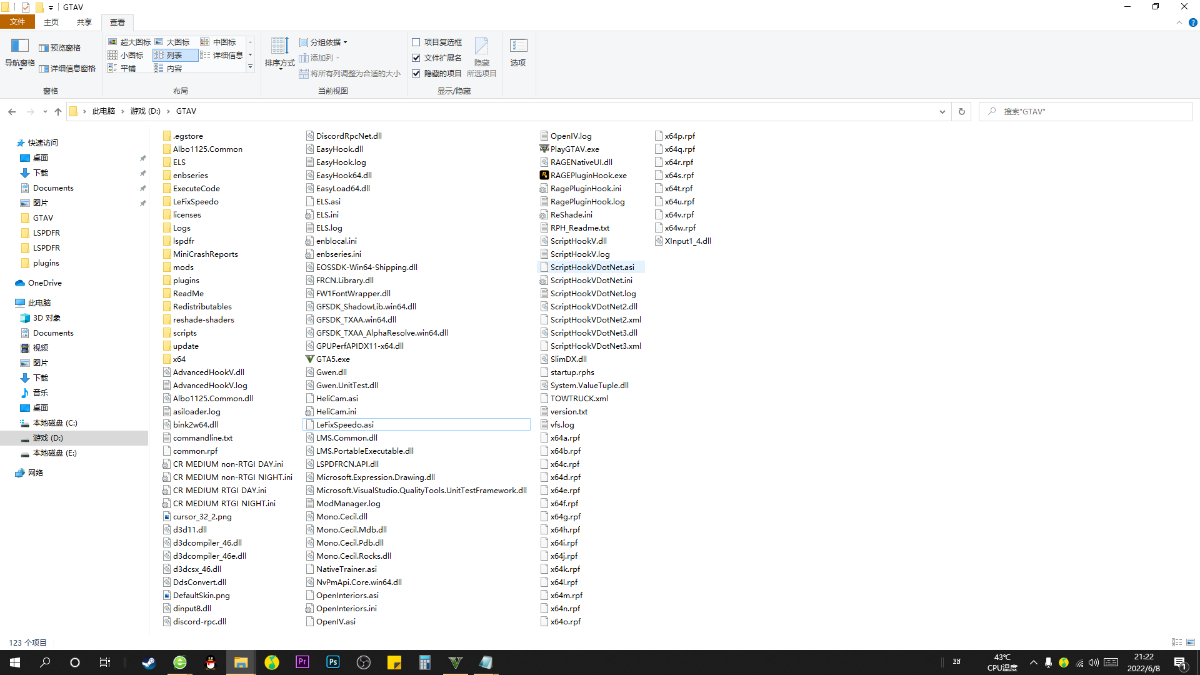The width and height of the screenshot is (1200, 675).
Task: Open Adobe Photoshop from the taskbar
Action: coord(334,662)
